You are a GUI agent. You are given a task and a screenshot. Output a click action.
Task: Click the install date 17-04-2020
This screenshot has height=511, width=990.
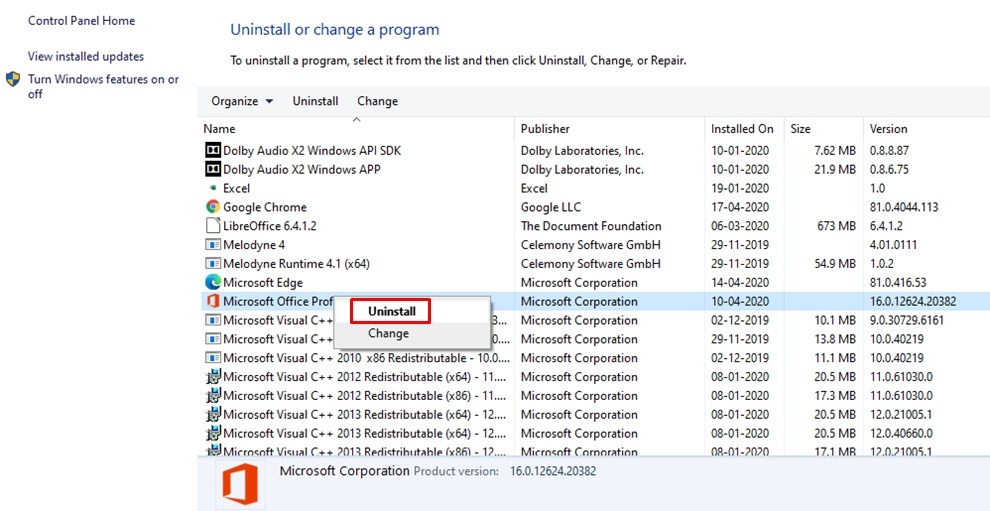pos(740,207)
